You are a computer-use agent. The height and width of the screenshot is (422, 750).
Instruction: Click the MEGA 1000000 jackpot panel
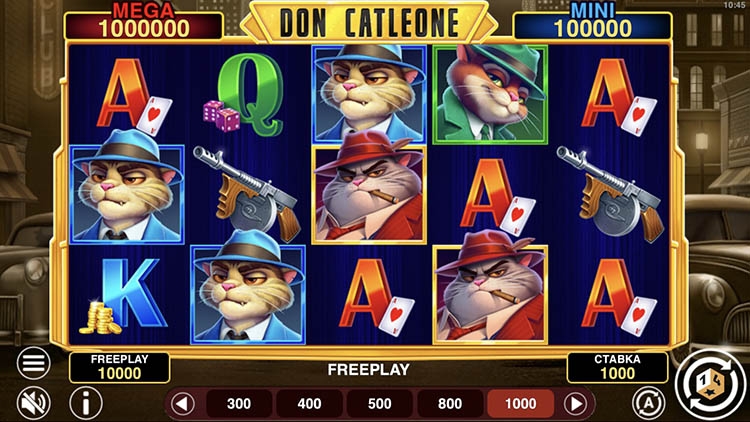(x=143, y=23)
